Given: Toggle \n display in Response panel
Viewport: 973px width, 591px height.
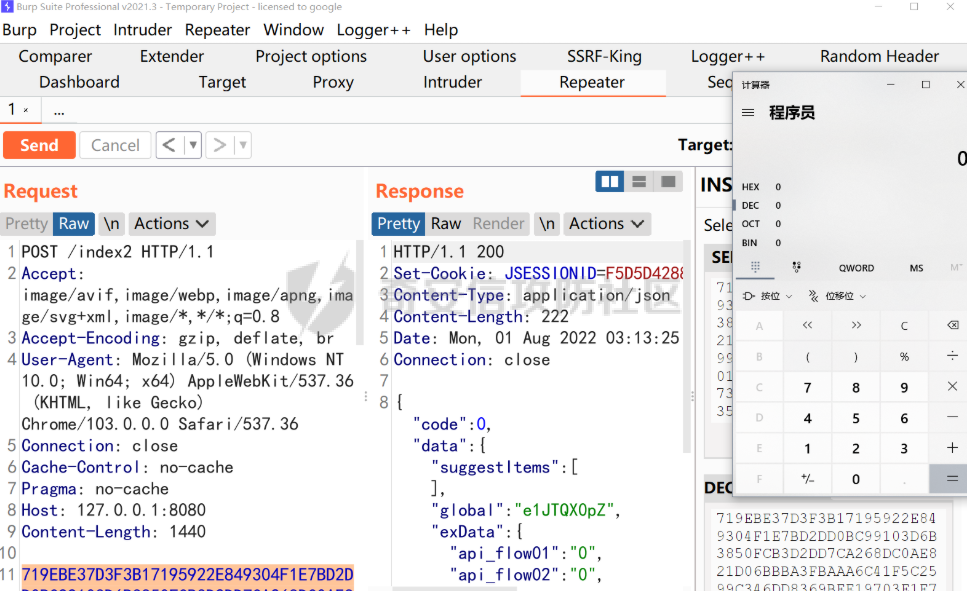Looking at the screenshot, I should 547,223.
